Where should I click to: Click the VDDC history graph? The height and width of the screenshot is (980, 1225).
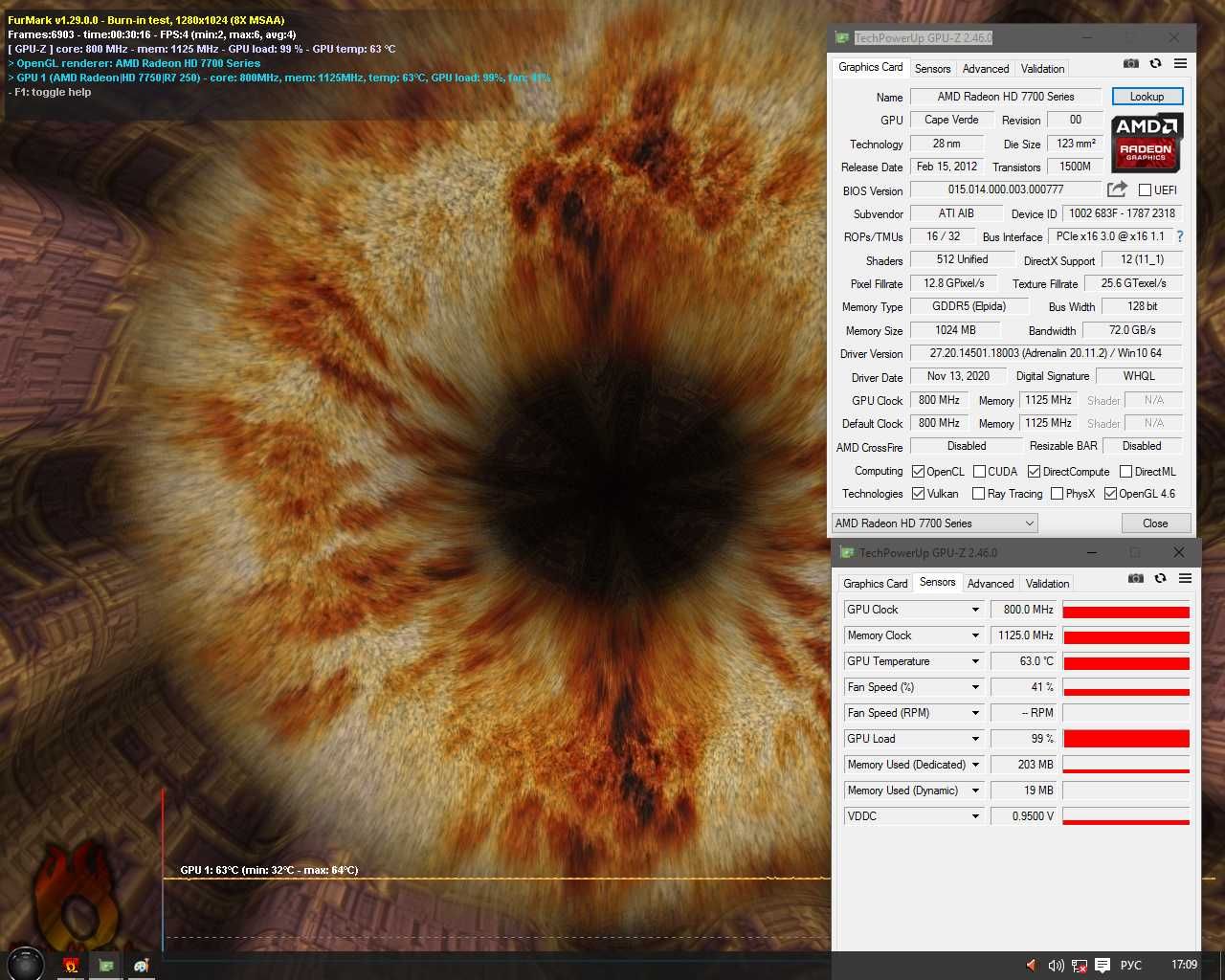click(x=1126, y=816)
